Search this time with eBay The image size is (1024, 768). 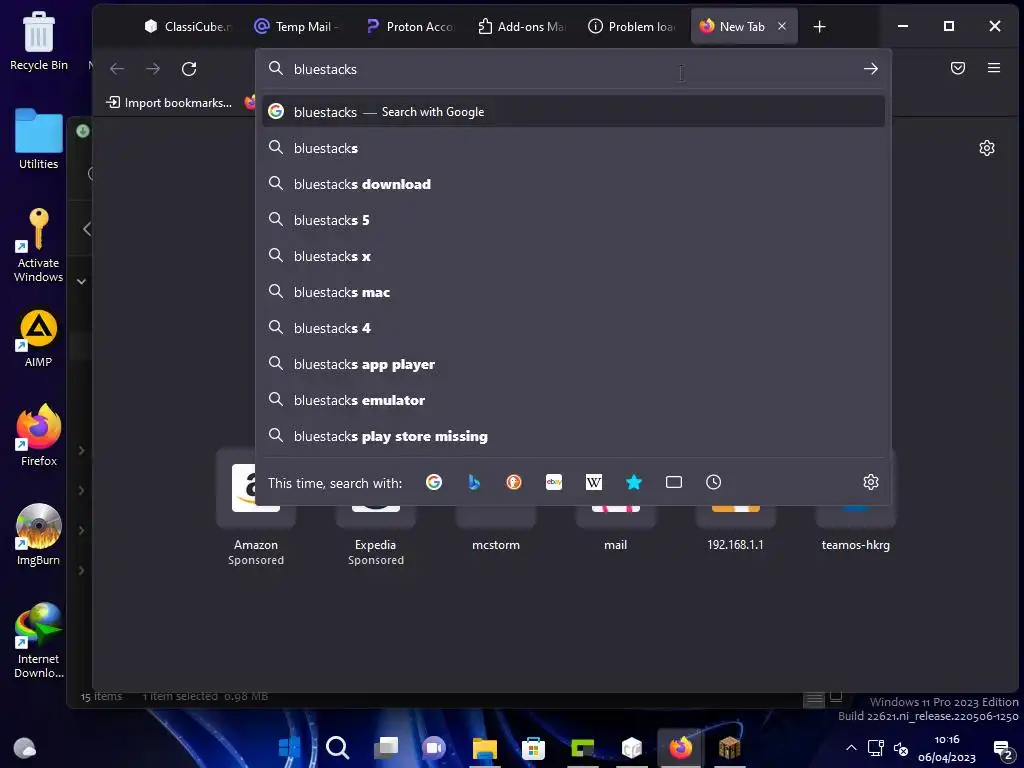(x=554, y=482)
